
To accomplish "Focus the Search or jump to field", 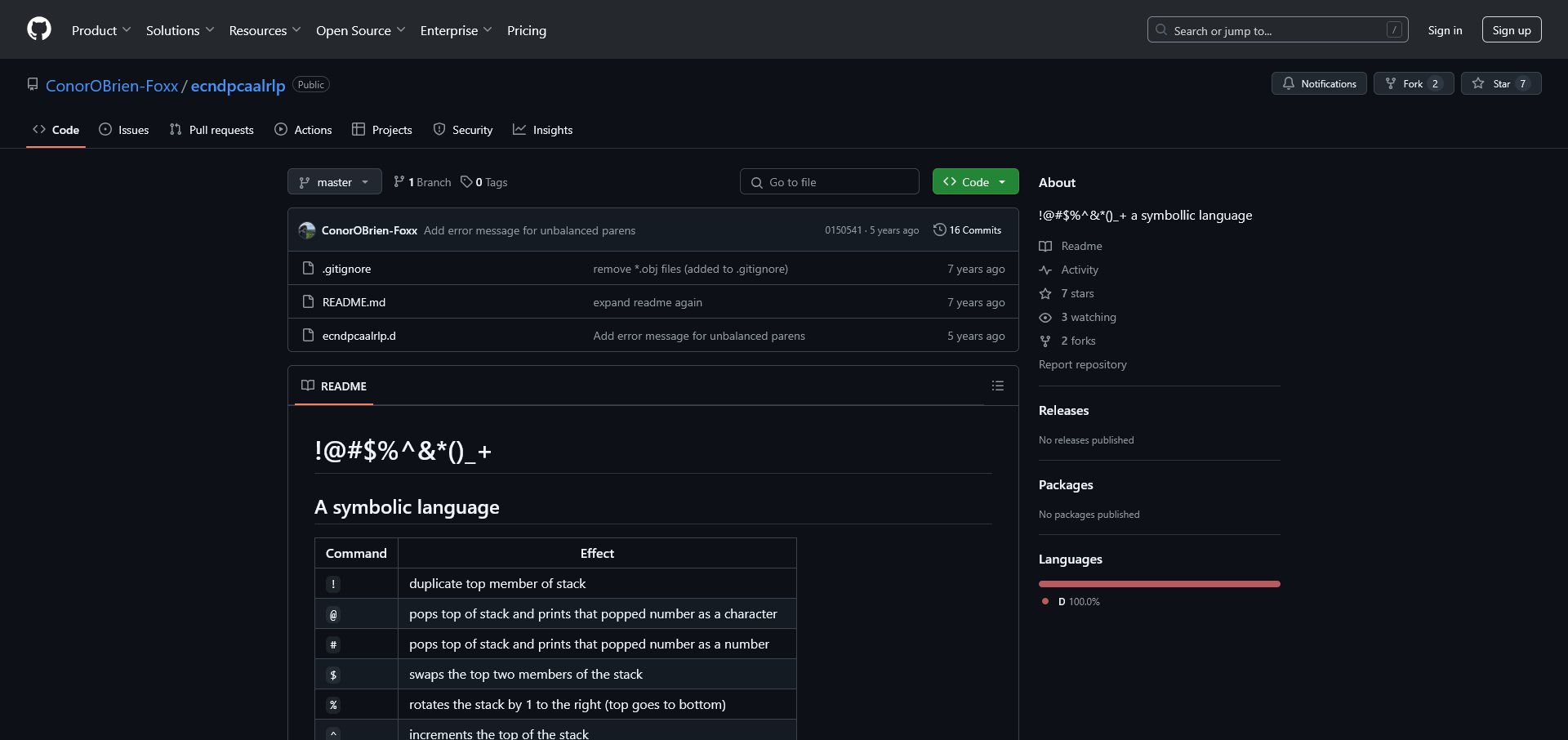I will (x=1278, y=29).
